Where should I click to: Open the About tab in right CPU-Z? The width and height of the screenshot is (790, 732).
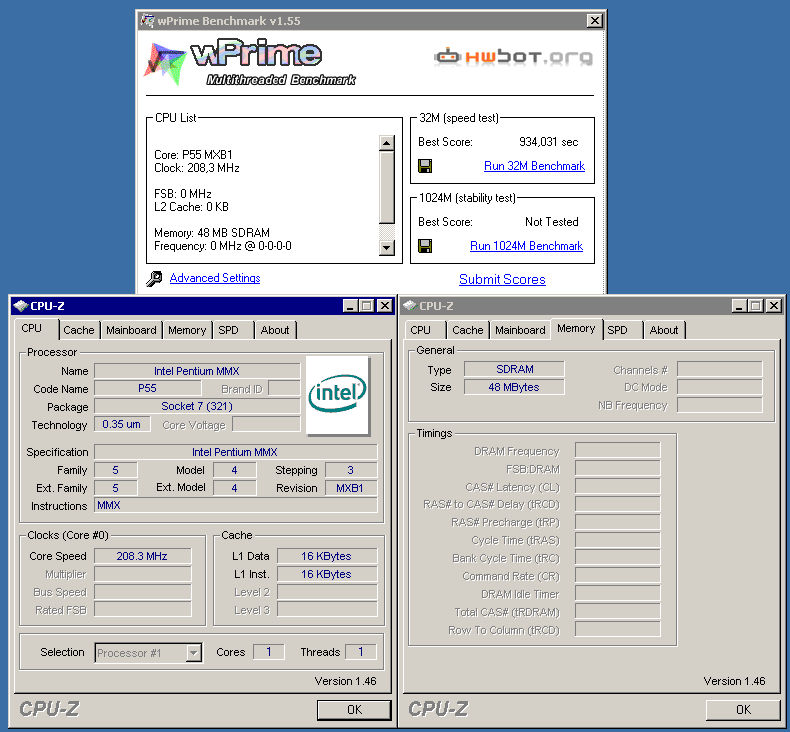[664, 330]
